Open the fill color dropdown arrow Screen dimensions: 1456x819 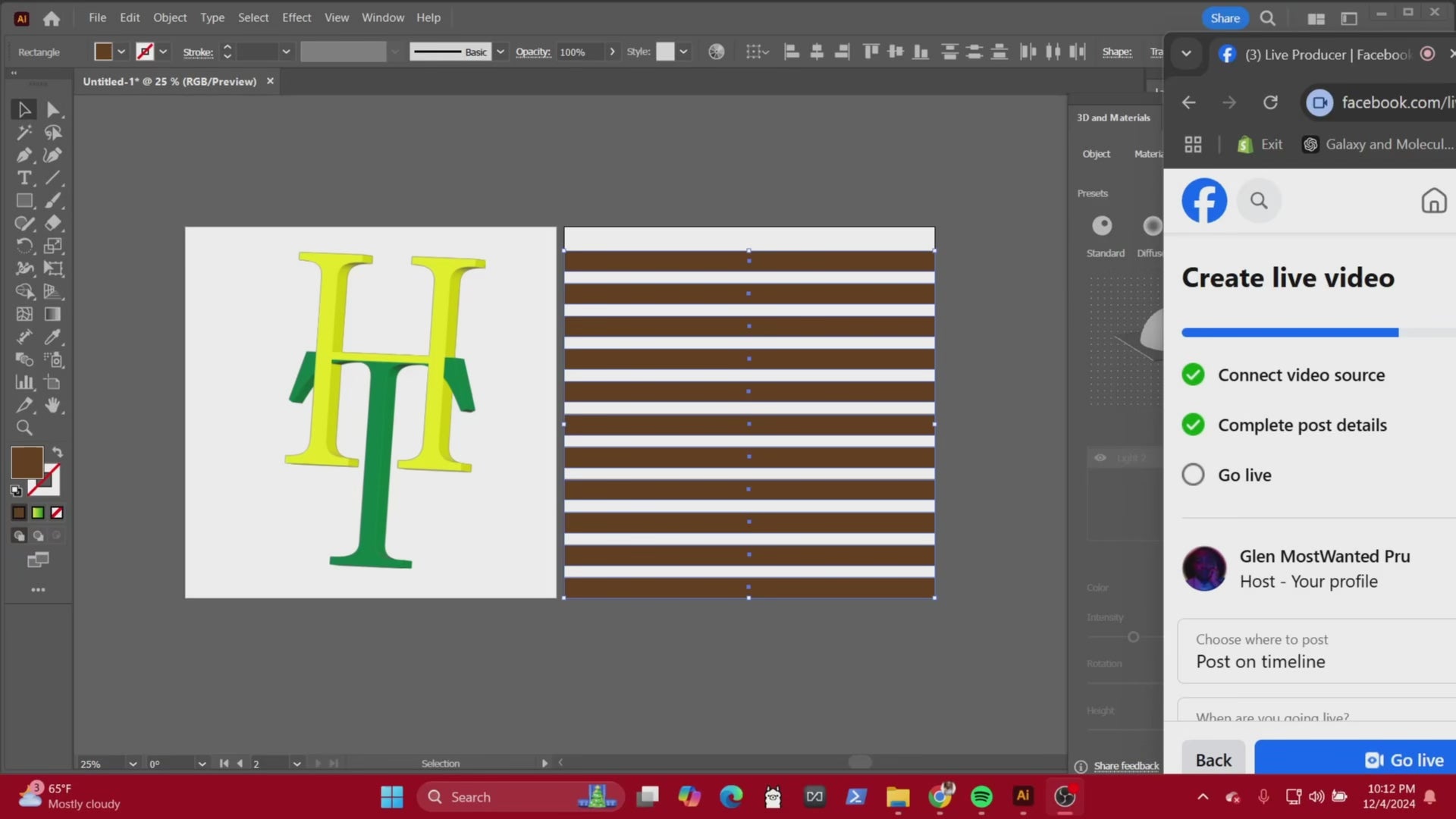(x=121, y=52)
